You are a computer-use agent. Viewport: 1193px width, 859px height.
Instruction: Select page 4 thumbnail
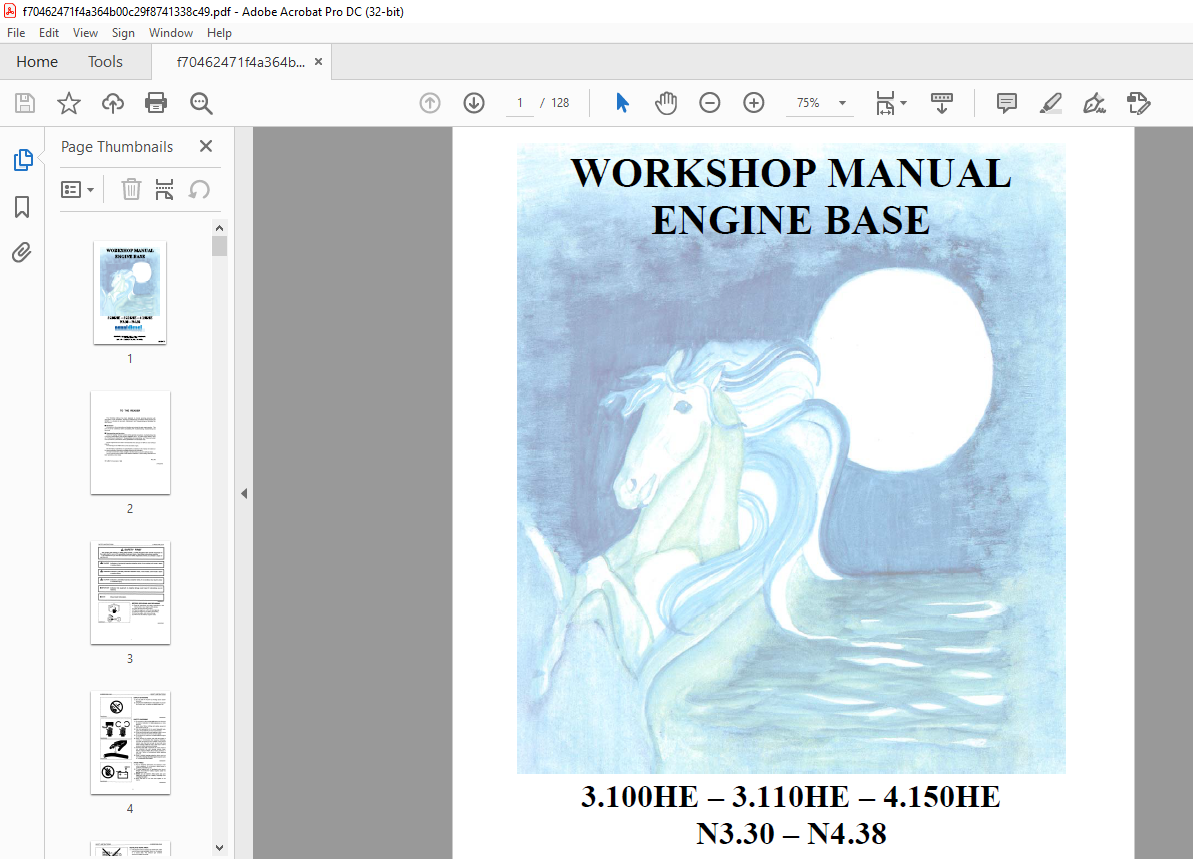[130, 743]
